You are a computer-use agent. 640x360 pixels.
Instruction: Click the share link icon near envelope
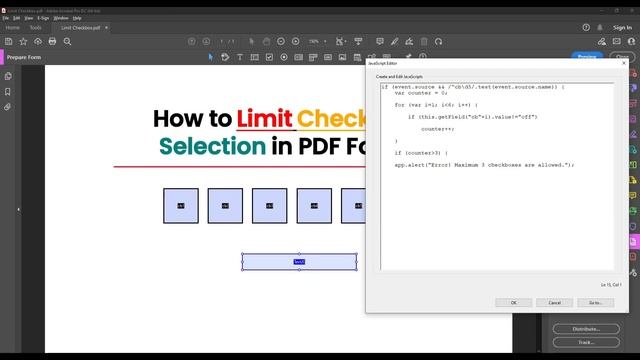[602, 42]
